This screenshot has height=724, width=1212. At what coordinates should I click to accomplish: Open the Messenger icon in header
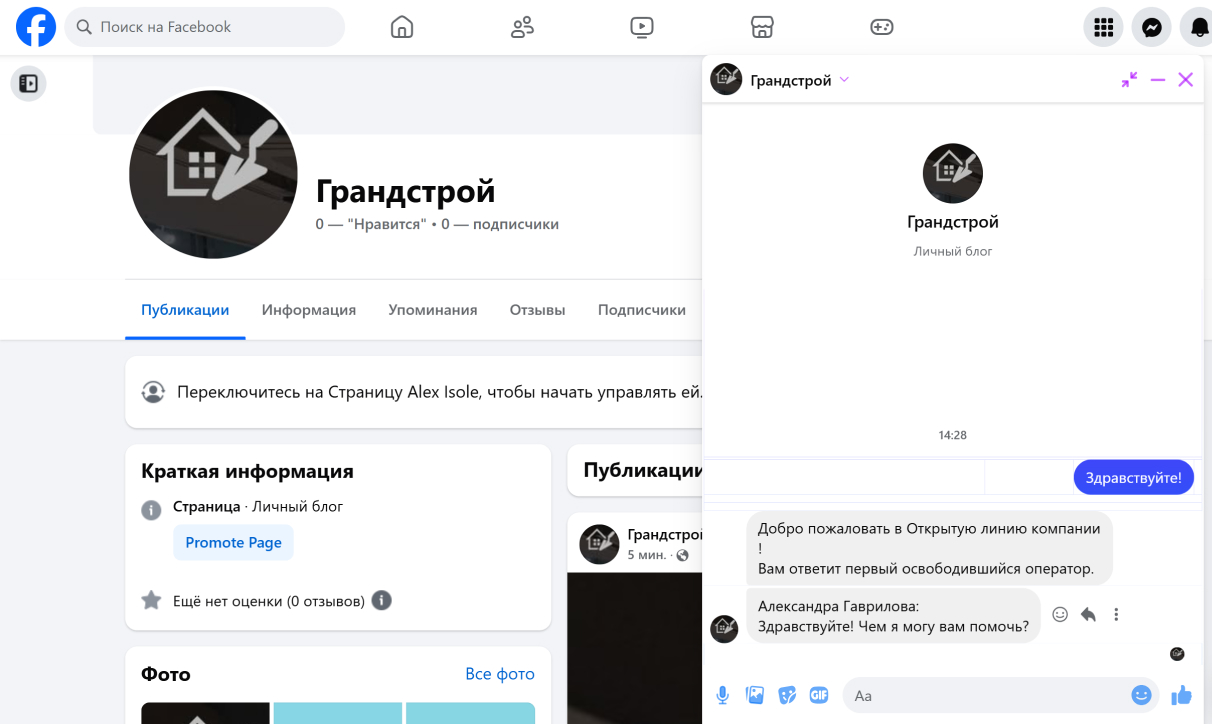click(x=1152, y=27)
